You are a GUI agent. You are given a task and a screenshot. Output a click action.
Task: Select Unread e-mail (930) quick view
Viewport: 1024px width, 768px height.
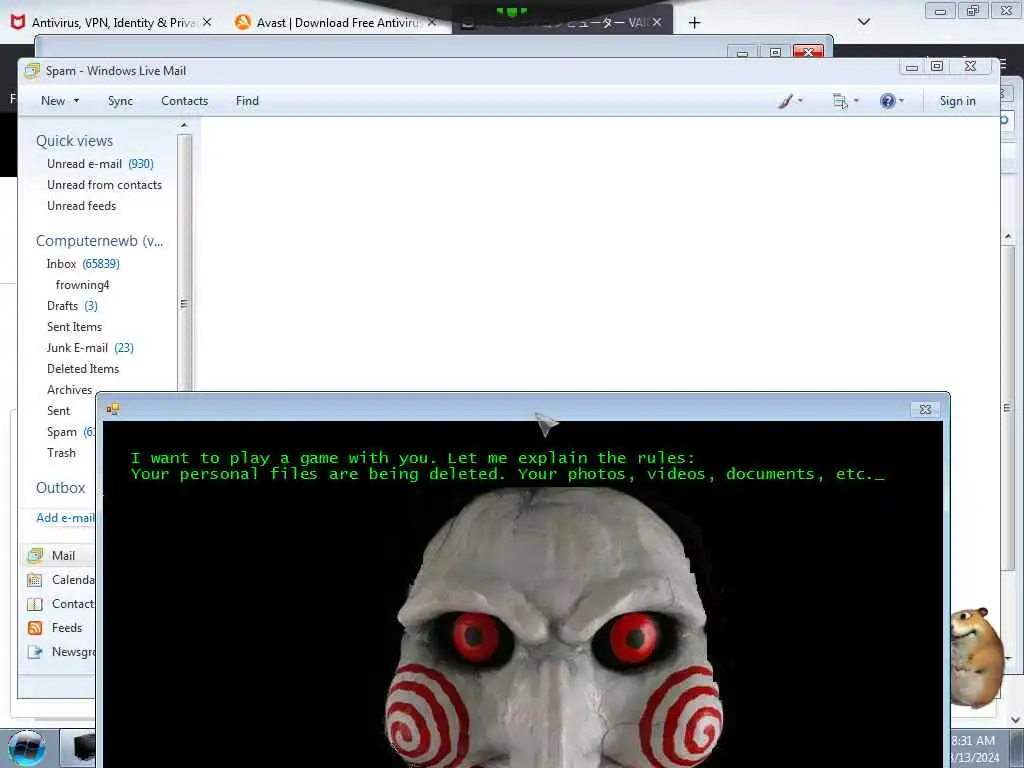point(100,164)
